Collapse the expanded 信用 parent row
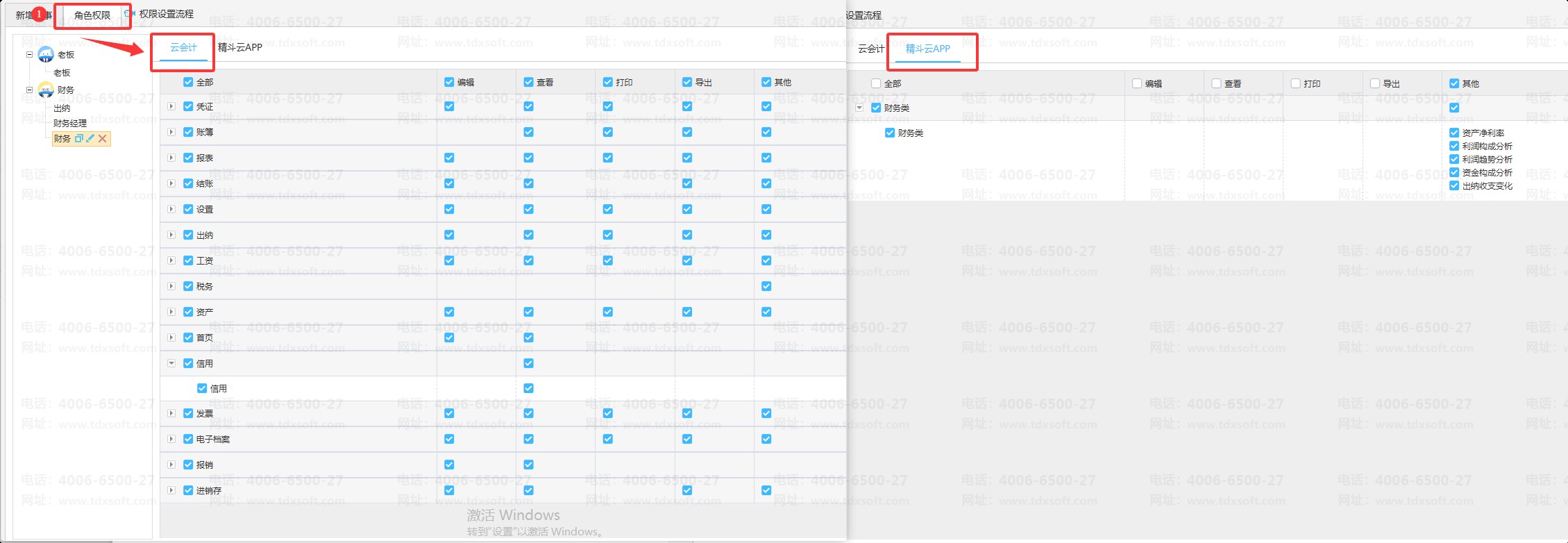The height and width of the screenshot is (543, 1568). click(171, 363)
